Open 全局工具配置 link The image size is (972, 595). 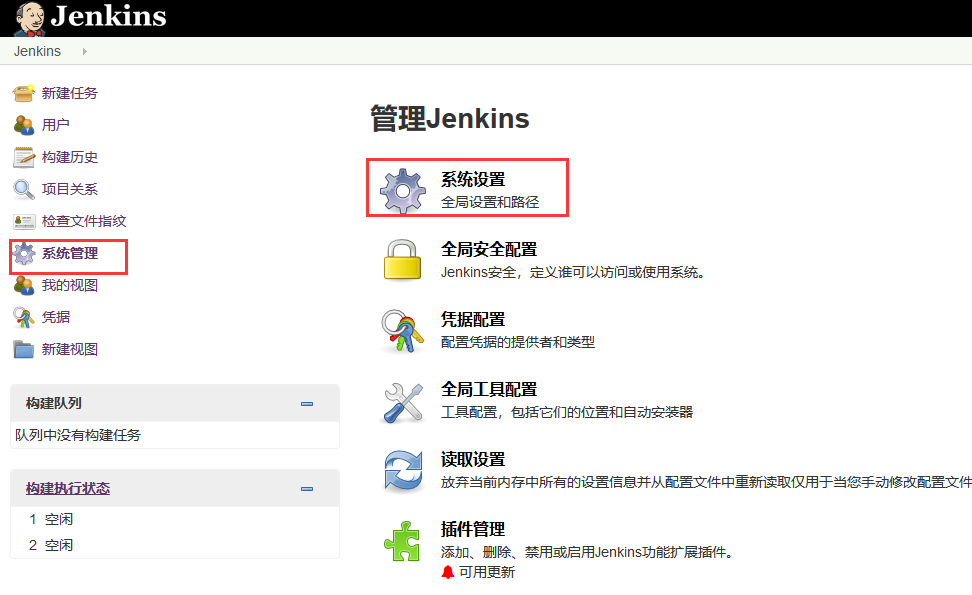pyautogui.click(x=489, y=390)
